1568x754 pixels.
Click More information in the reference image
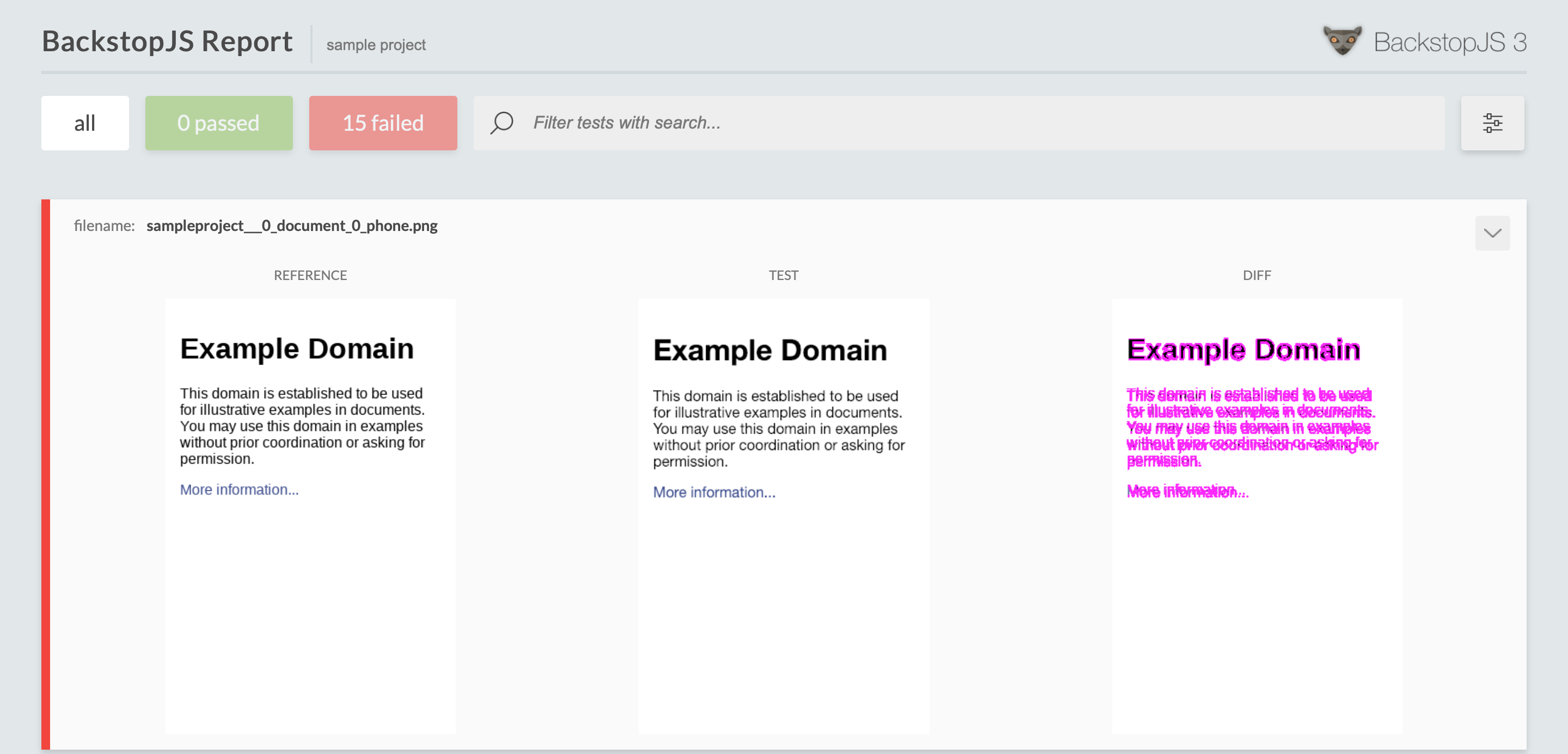(239, 490)
